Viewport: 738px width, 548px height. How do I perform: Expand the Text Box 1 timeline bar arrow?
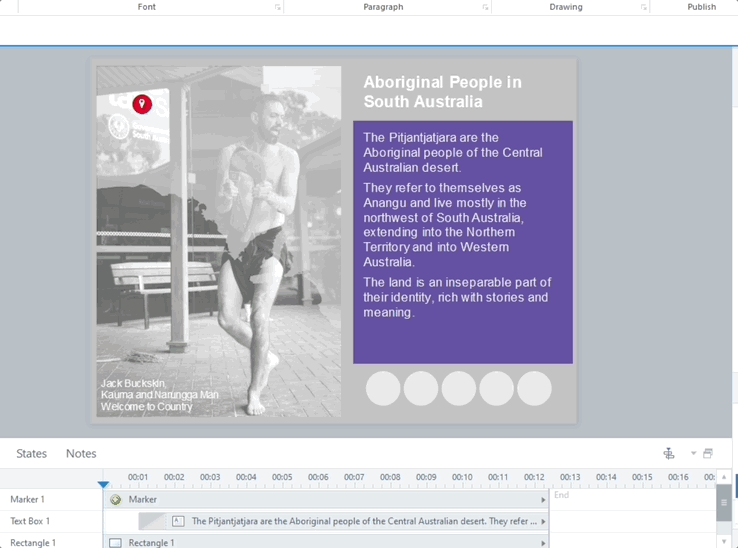[543, 521]
